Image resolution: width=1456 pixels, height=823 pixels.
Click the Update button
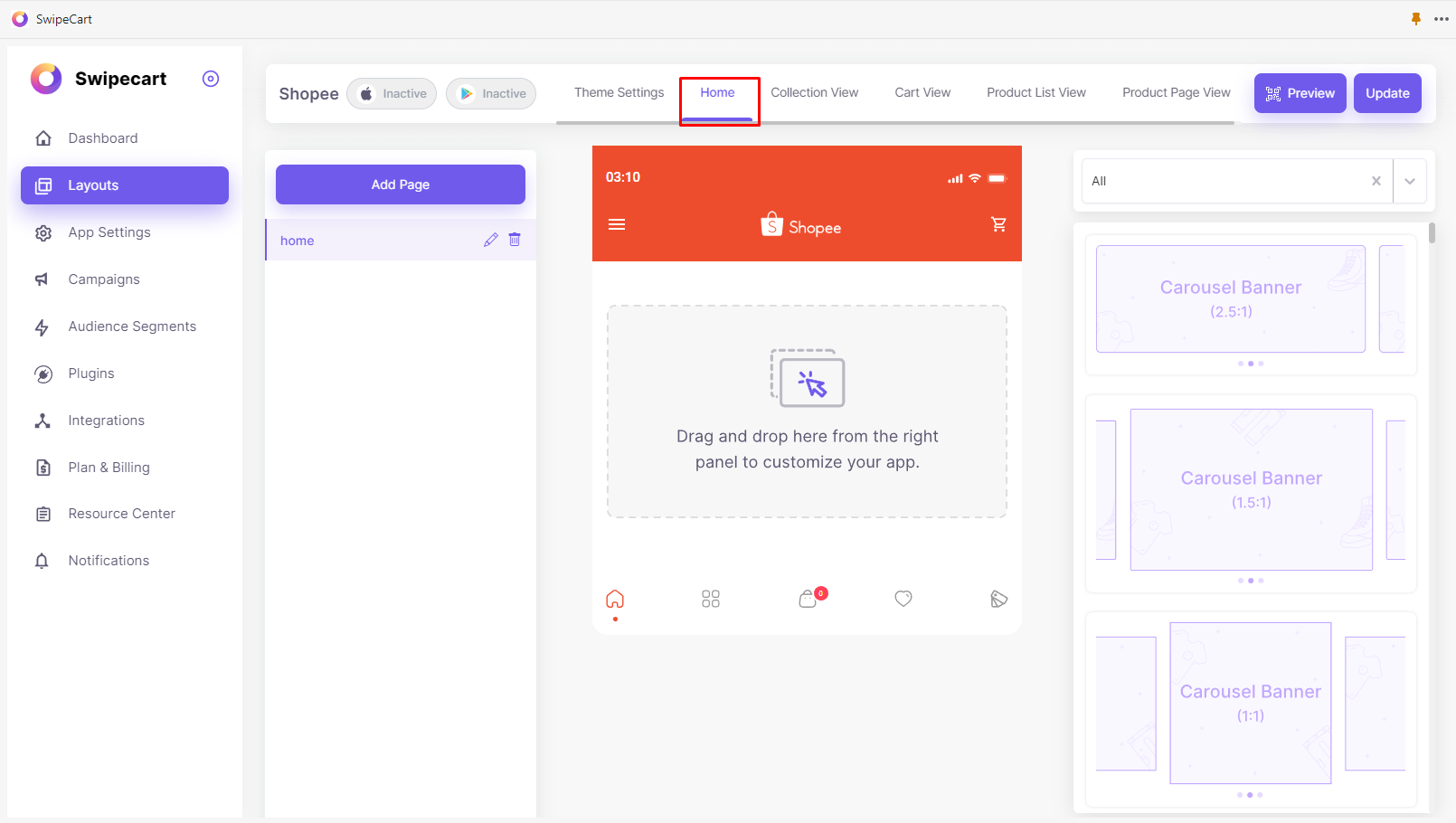point(1387,92)
